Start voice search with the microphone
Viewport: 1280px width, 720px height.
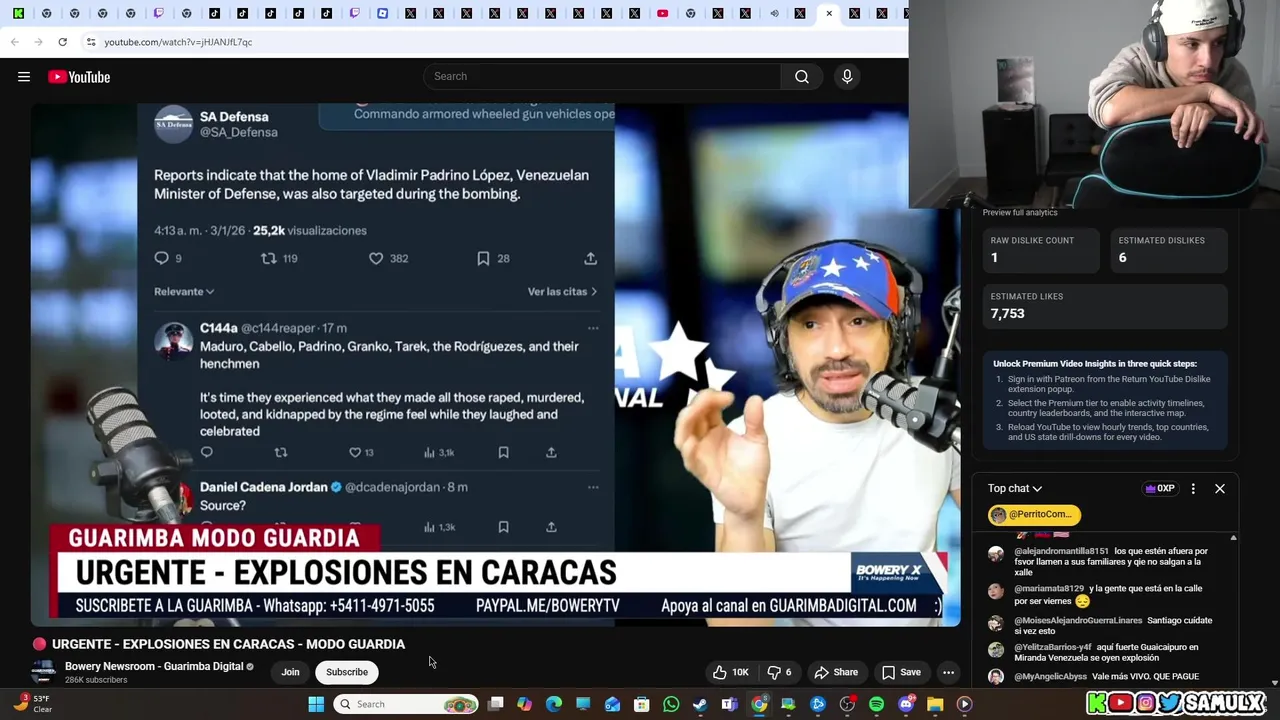pos(847,76)
